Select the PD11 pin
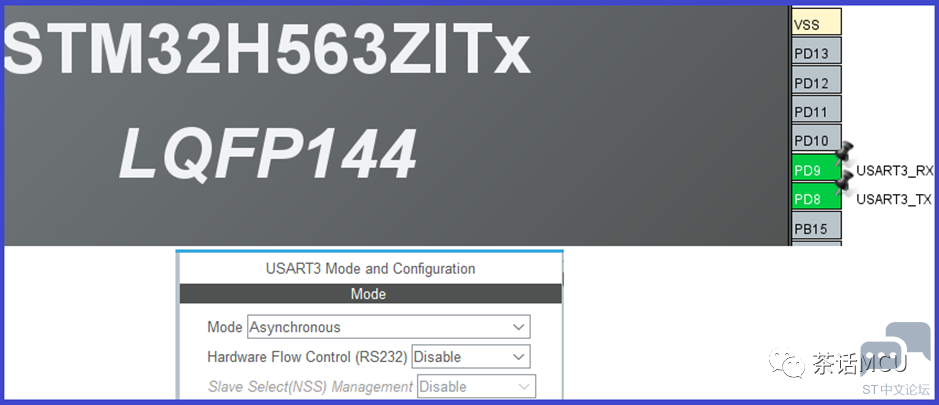The height and width of the screenshot is (405, 939). [816, 110]
